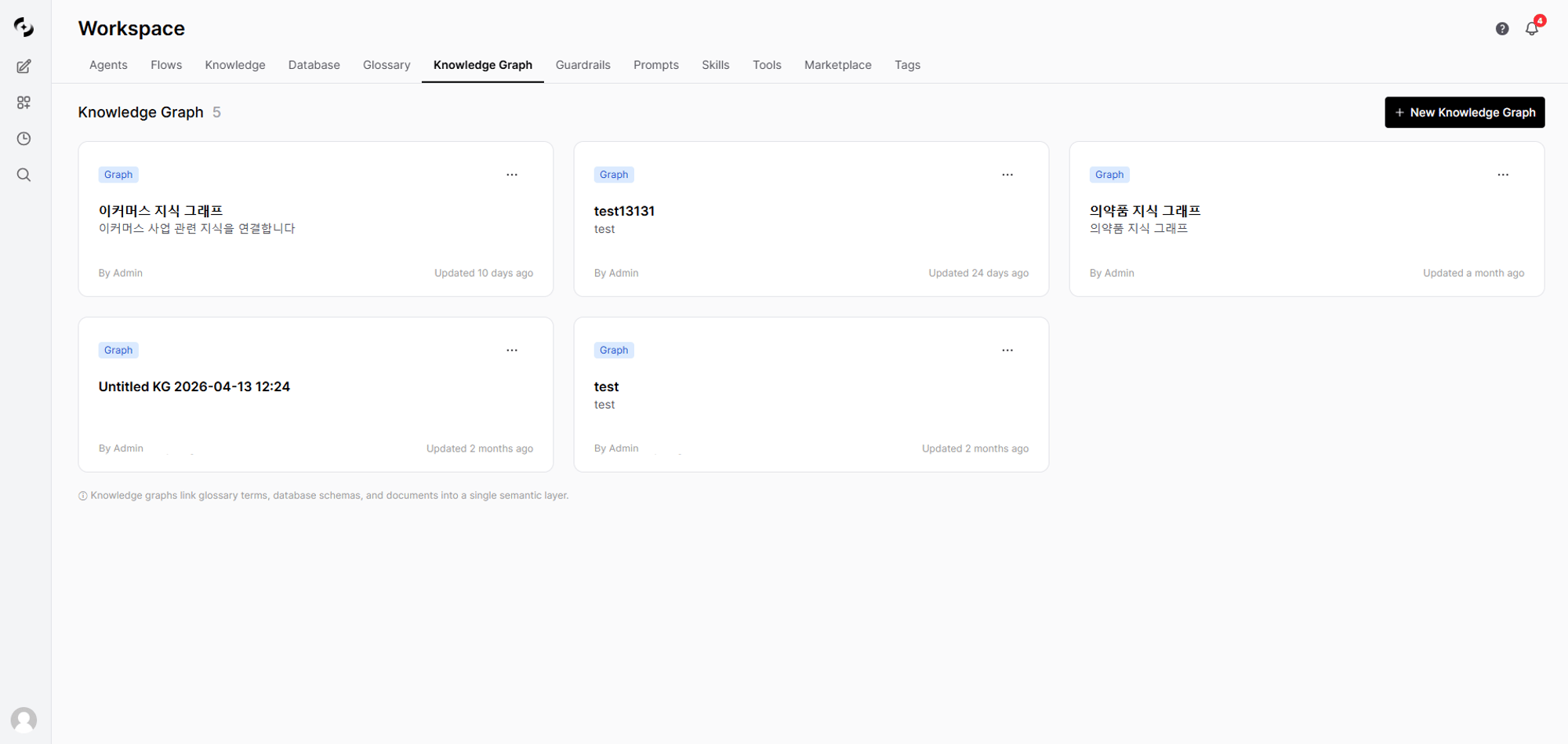
Task: Switch to the Marketplace tab
Action: [837, 65]
